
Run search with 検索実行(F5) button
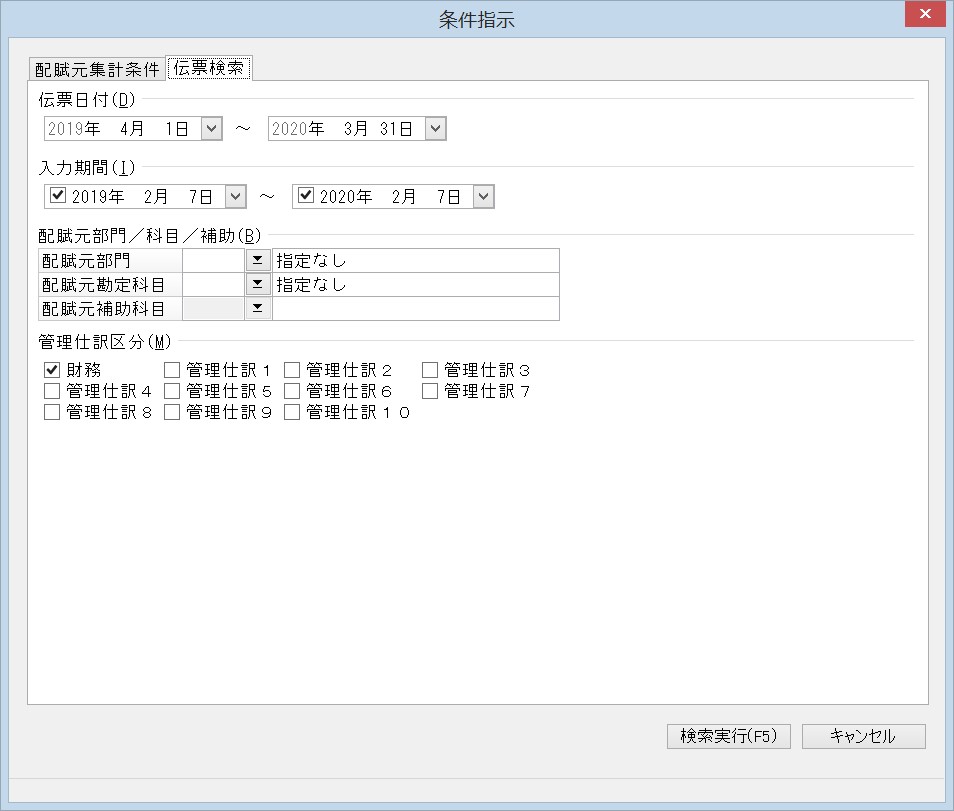click(x=729, y=736)
